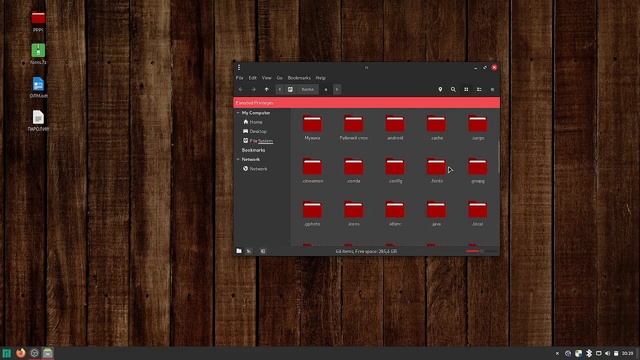Open the Help menu
The width and height of the screenshot is (640, 360).
click(320, 78)
